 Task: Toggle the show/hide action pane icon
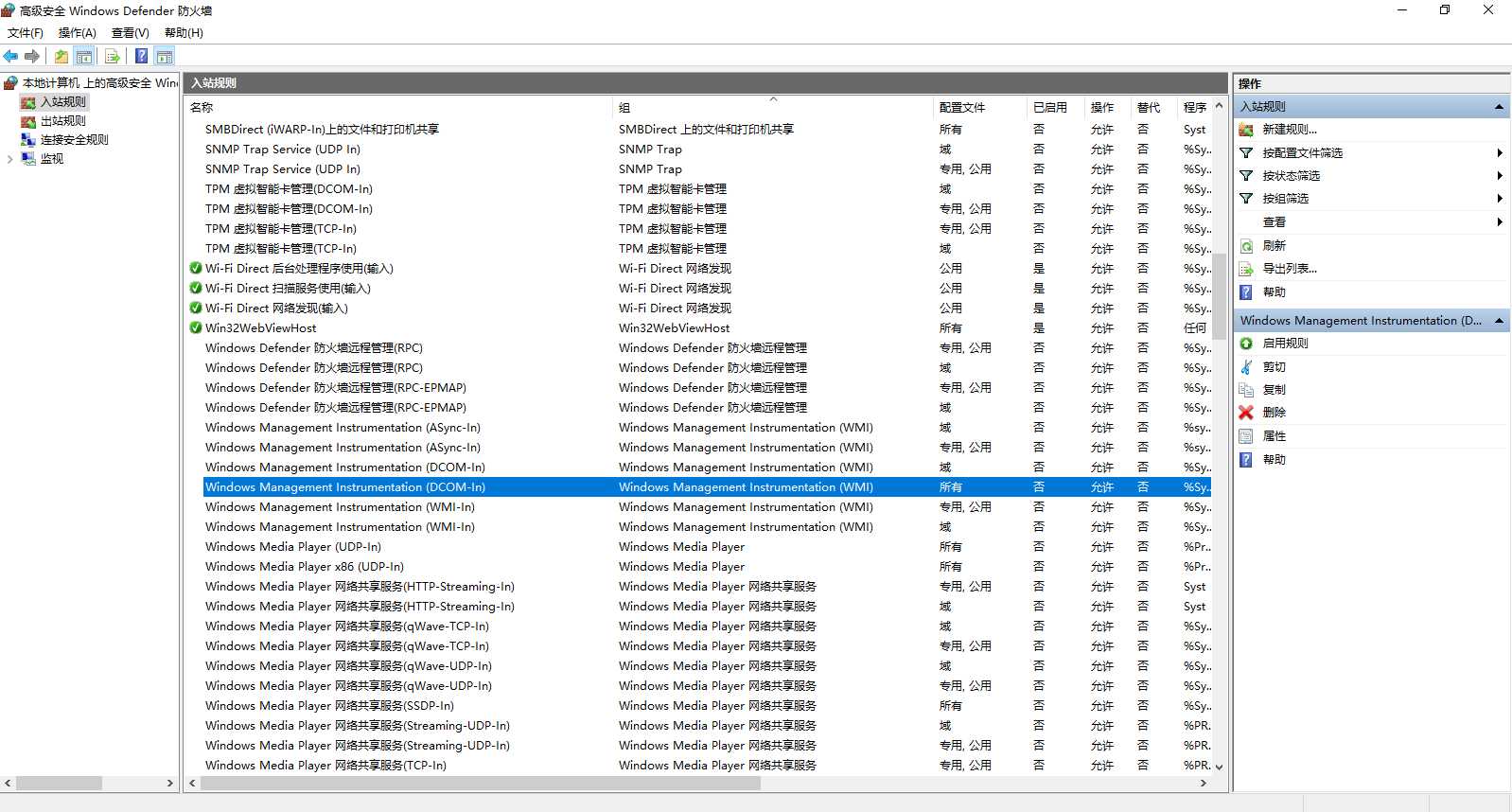[x=165, y=57]
